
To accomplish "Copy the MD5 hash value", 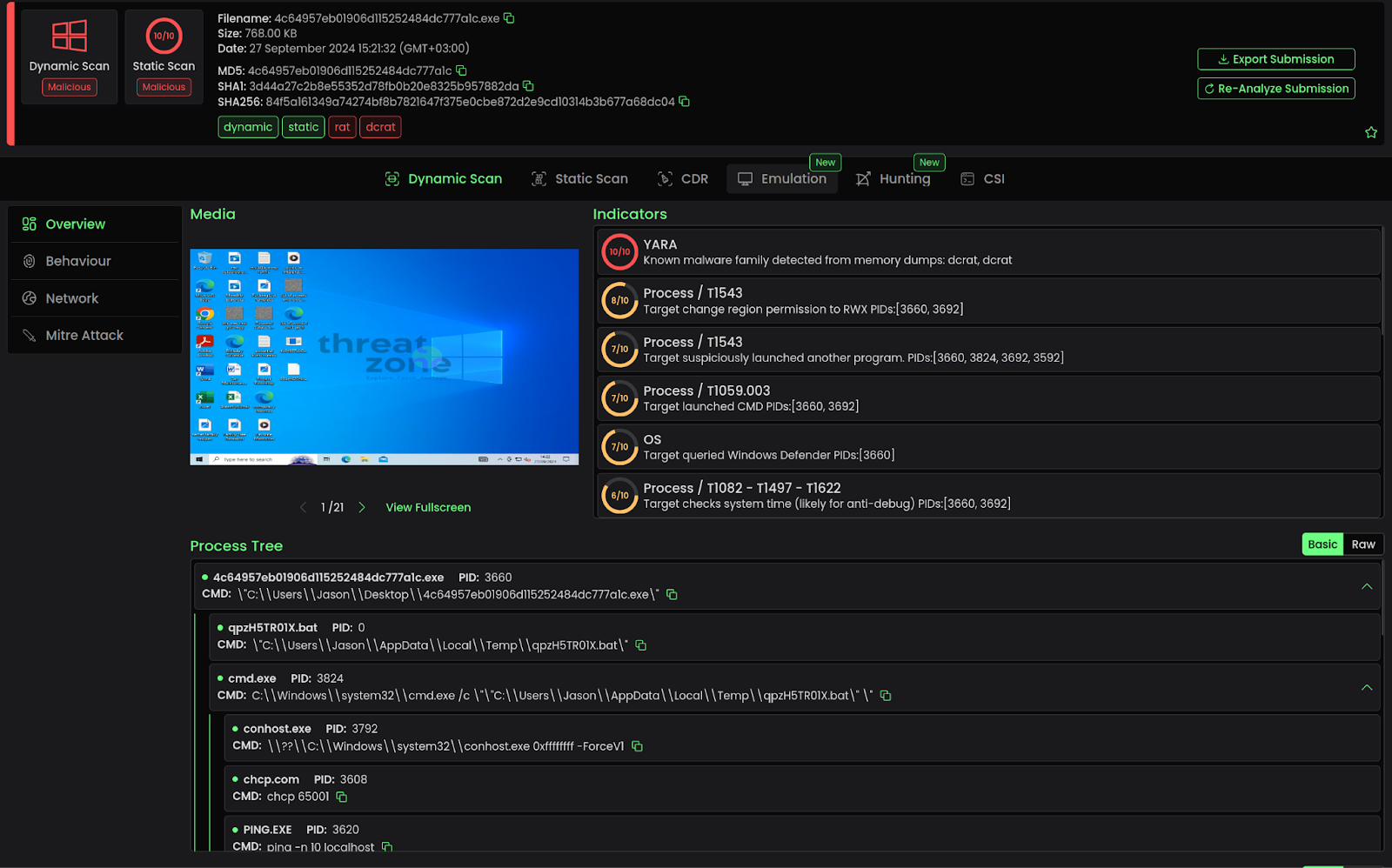I will 462,70.
